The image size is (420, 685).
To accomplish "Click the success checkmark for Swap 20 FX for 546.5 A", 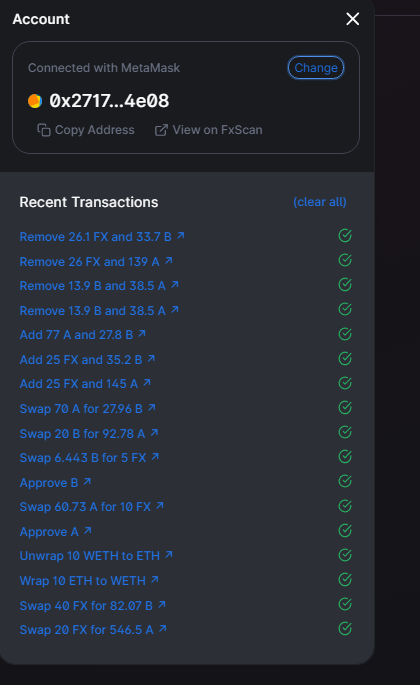I will click(345, 629).
